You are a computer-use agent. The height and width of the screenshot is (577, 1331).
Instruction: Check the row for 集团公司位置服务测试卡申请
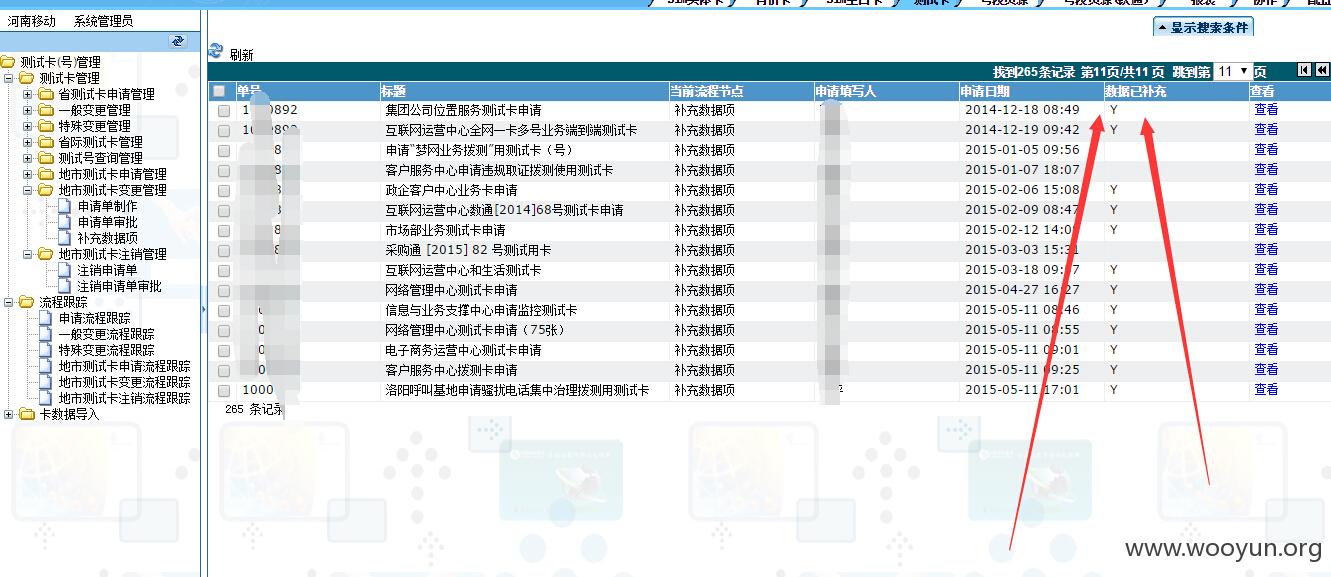click(224, 110)
